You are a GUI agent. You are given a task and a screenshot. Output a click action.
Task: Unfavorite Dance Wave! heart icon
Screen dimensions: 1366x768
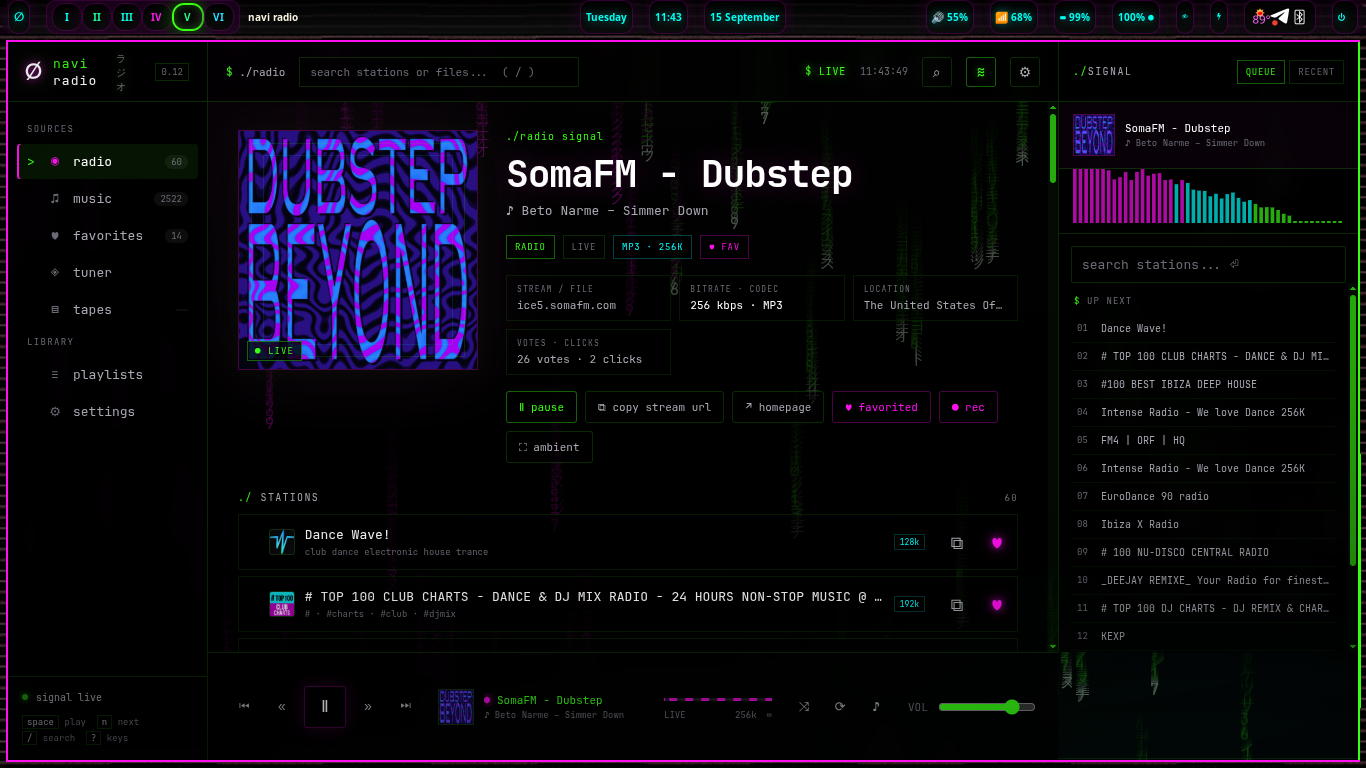point(997,543)
